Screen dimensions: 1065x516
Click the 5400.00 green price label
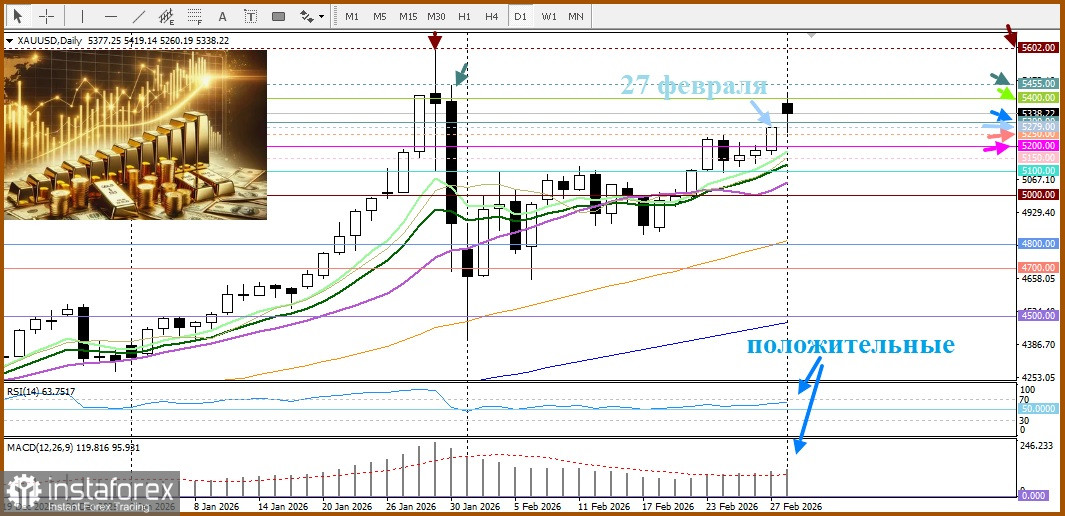[1038, 98]
